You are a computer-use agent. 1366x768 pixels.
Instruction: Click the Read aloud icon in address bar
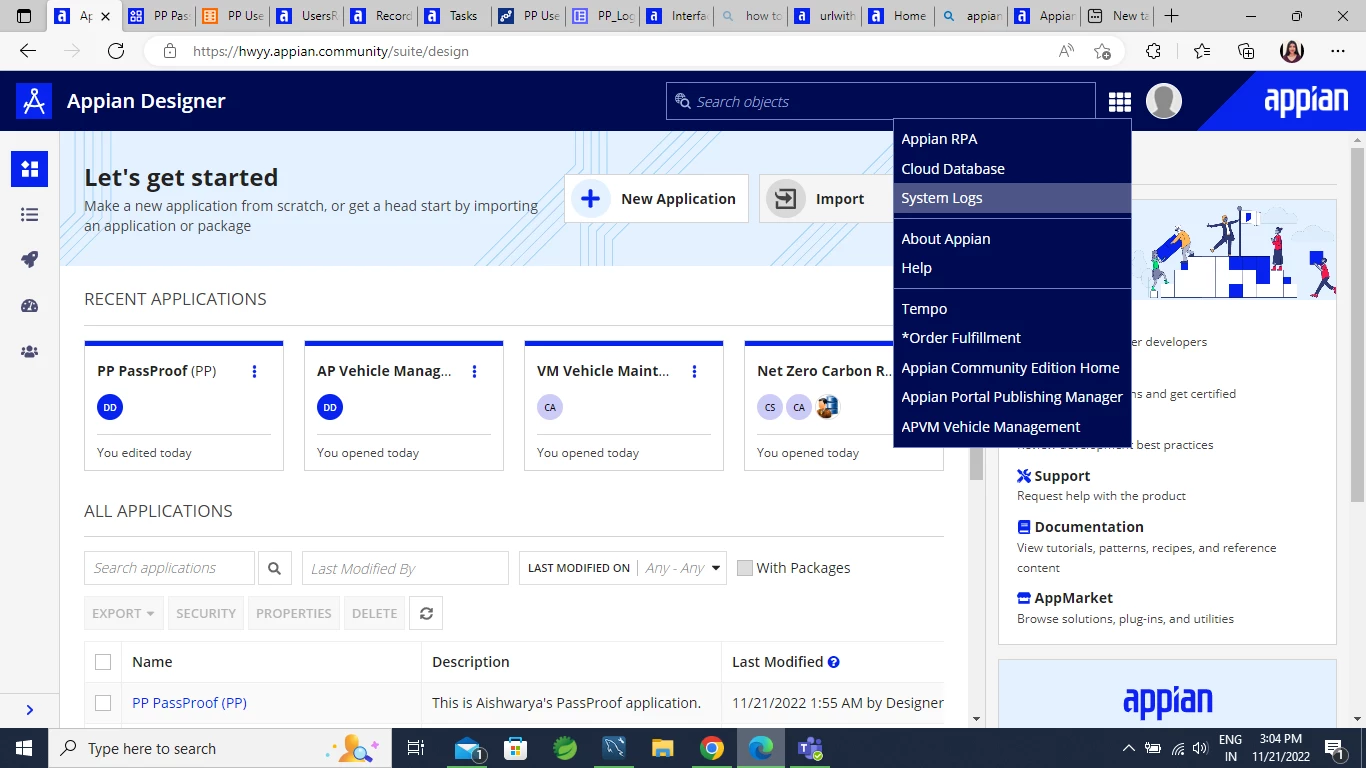[x=1067, y=51]
